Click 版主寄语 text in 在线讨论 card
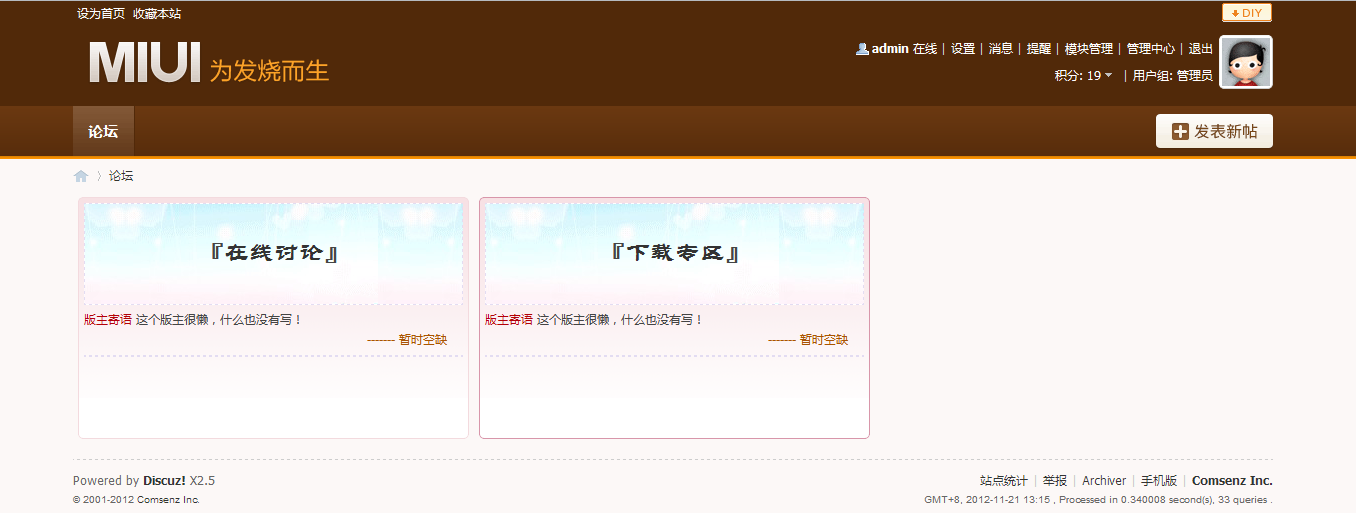Screen dimensions: 1366x513 (108, 320)
